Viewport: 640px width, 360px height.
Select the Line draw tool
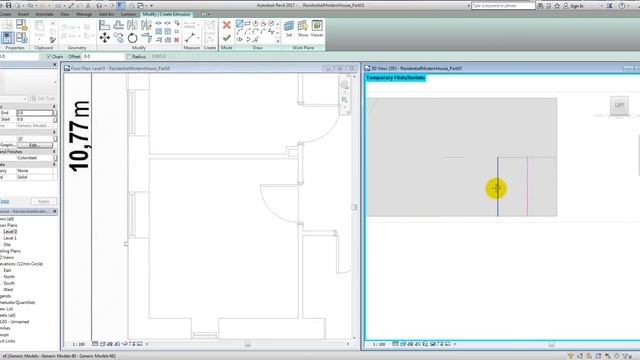tap(240, 24)
